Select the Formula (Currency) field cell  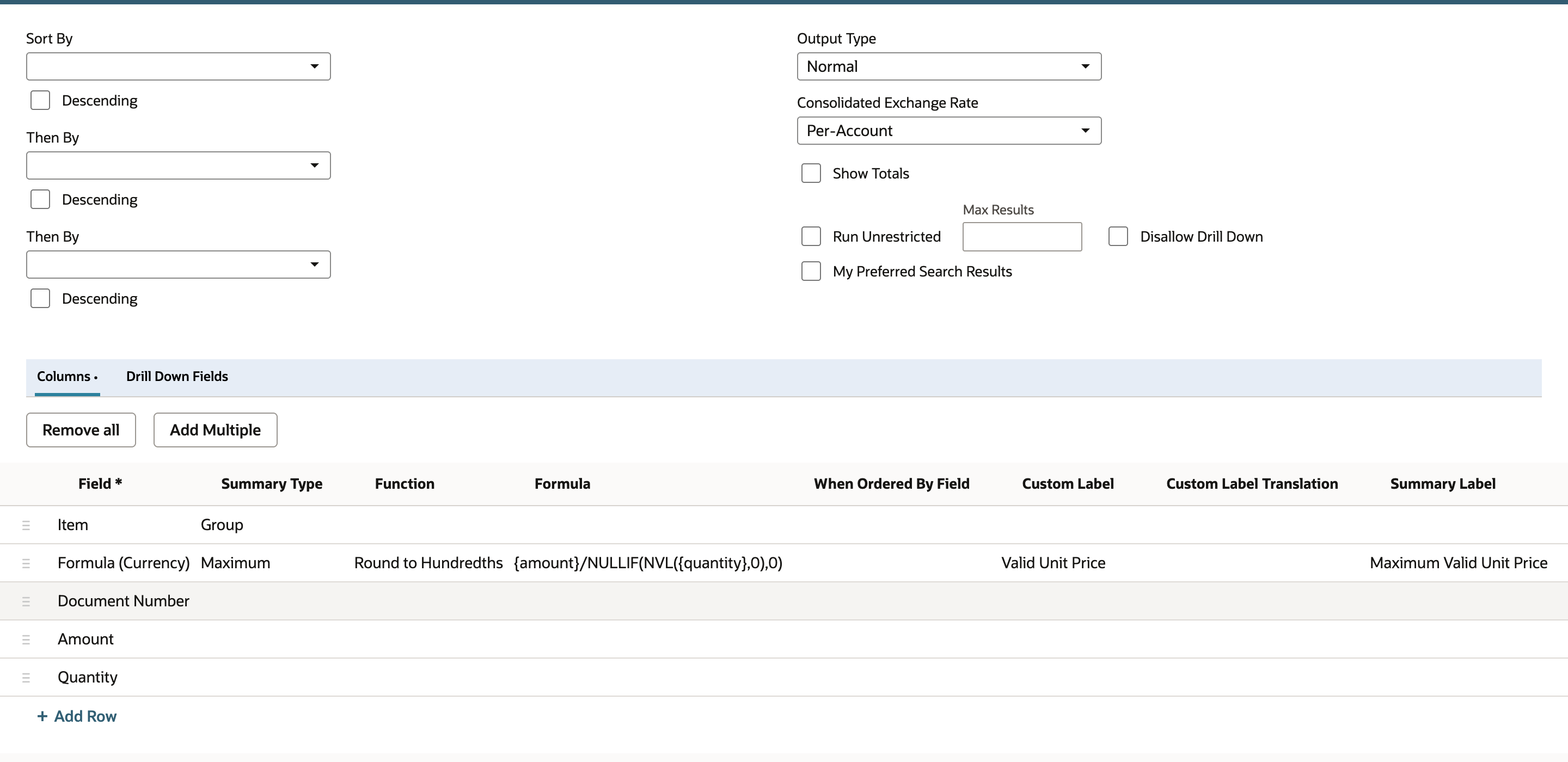[x=124, y=563]
